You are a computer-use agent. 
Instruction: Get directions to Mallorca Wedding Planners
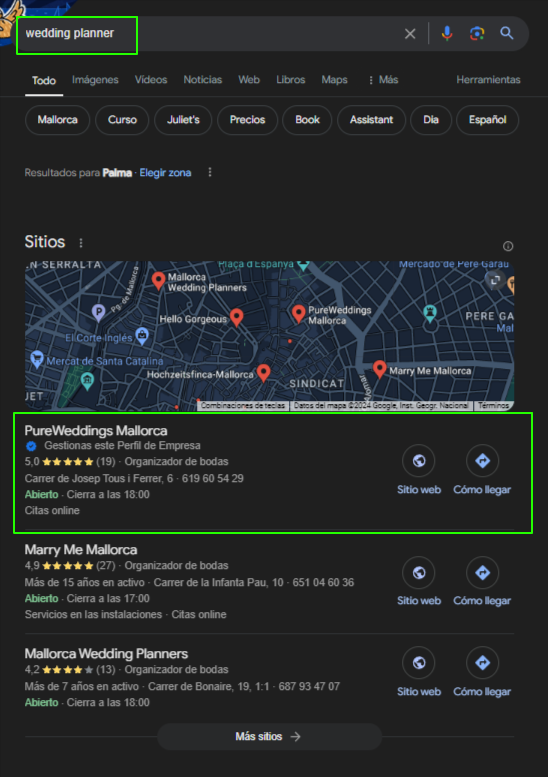[x=482, y=672]
